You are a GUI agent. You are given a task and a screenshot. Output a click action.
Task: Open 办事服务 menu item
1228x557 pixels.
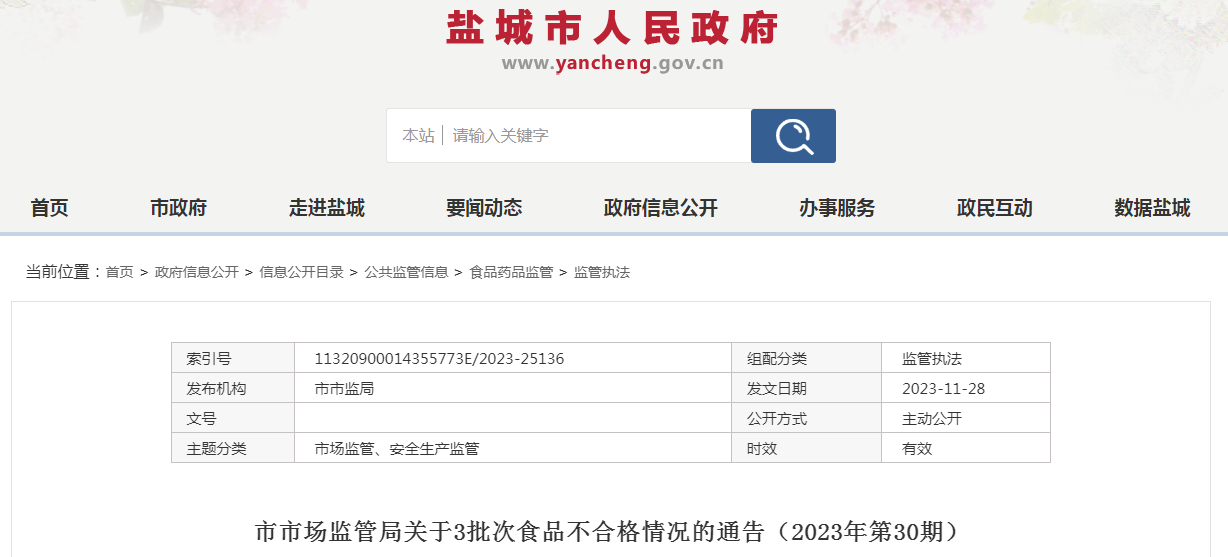point(837,208)
